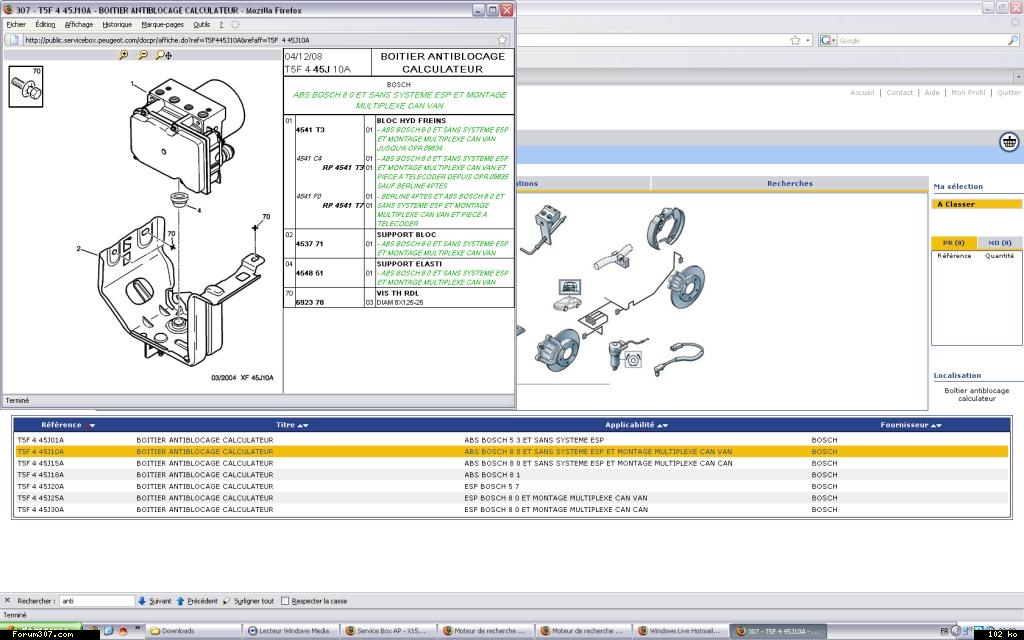The height and width of the screenshot is (640, 1024).
Task: Select row T5F 4 45J25A
Action: coord(511,498)
